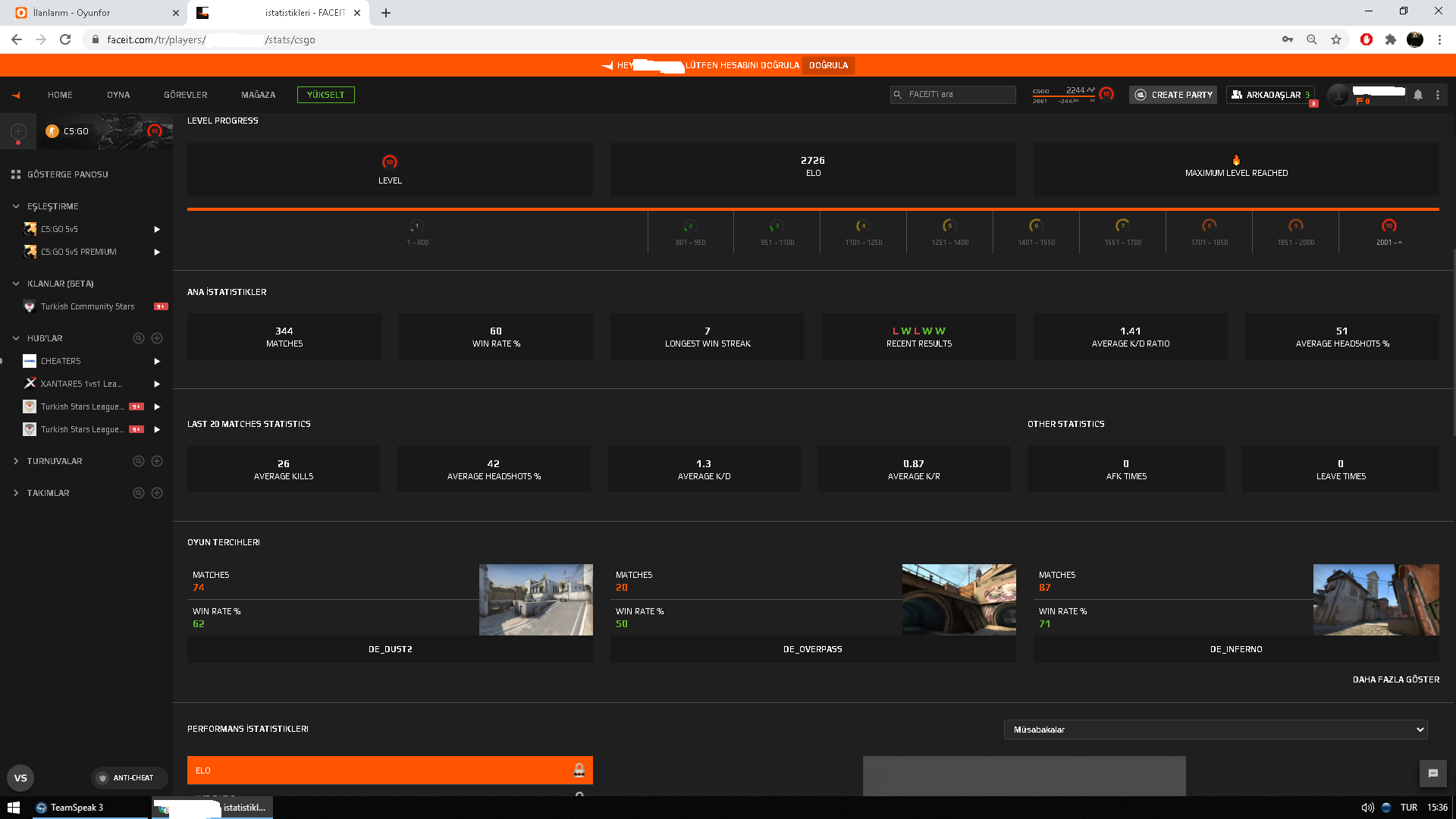
Task: Click the search icon next to Hub'lar
Action: click(x=139, y=338)
